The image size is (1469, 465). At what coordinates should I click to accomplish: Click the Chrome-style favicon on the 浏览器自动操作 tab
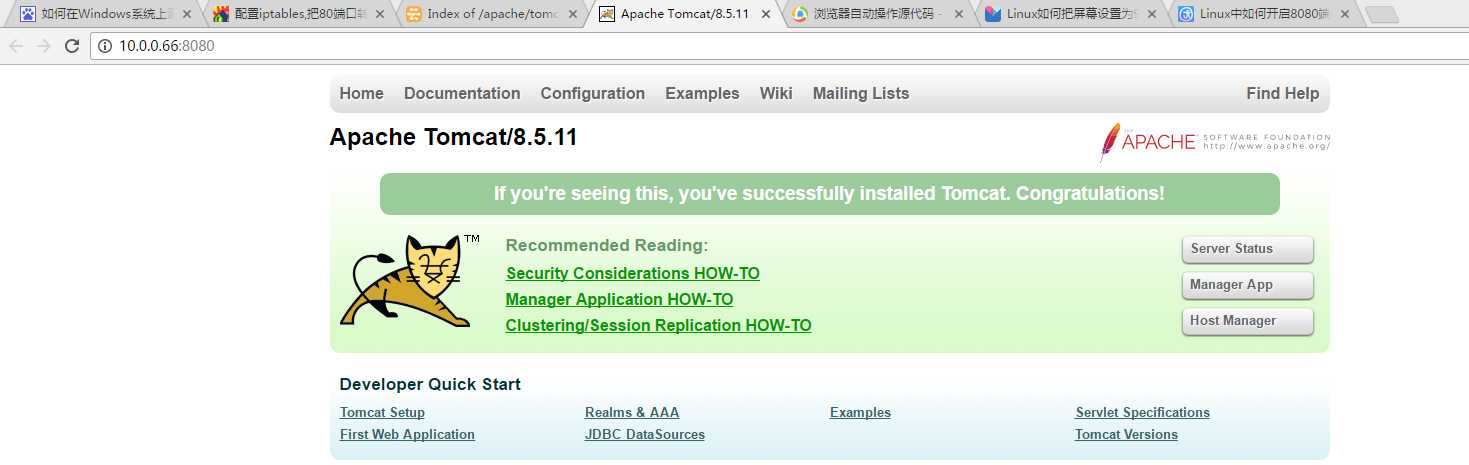(x=800, y=14)
